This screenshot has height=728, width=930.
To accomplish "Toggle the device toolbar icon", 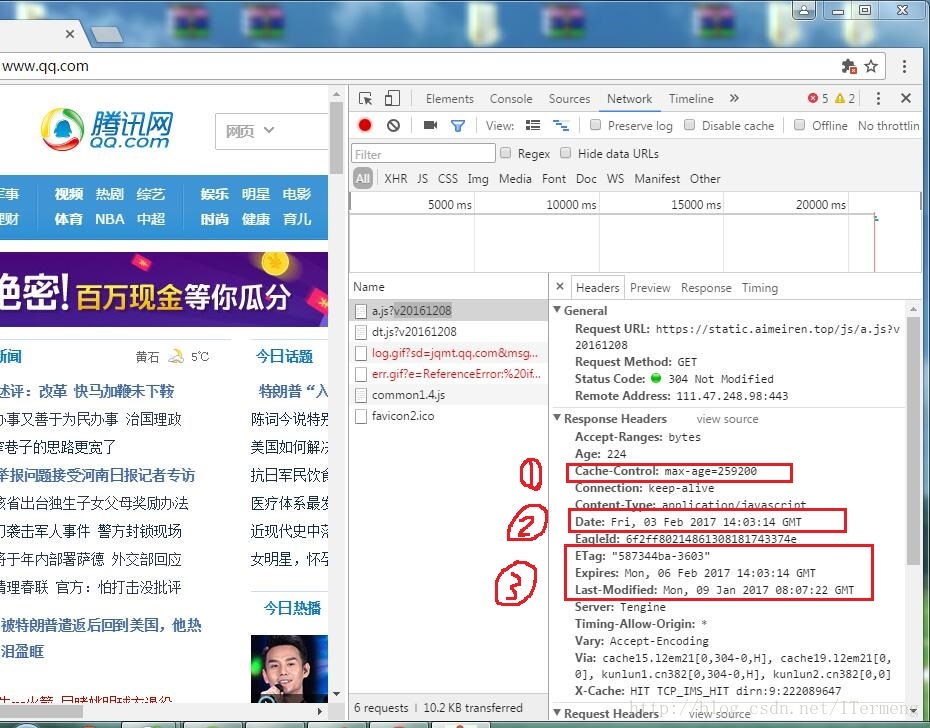I will point(392,98).
